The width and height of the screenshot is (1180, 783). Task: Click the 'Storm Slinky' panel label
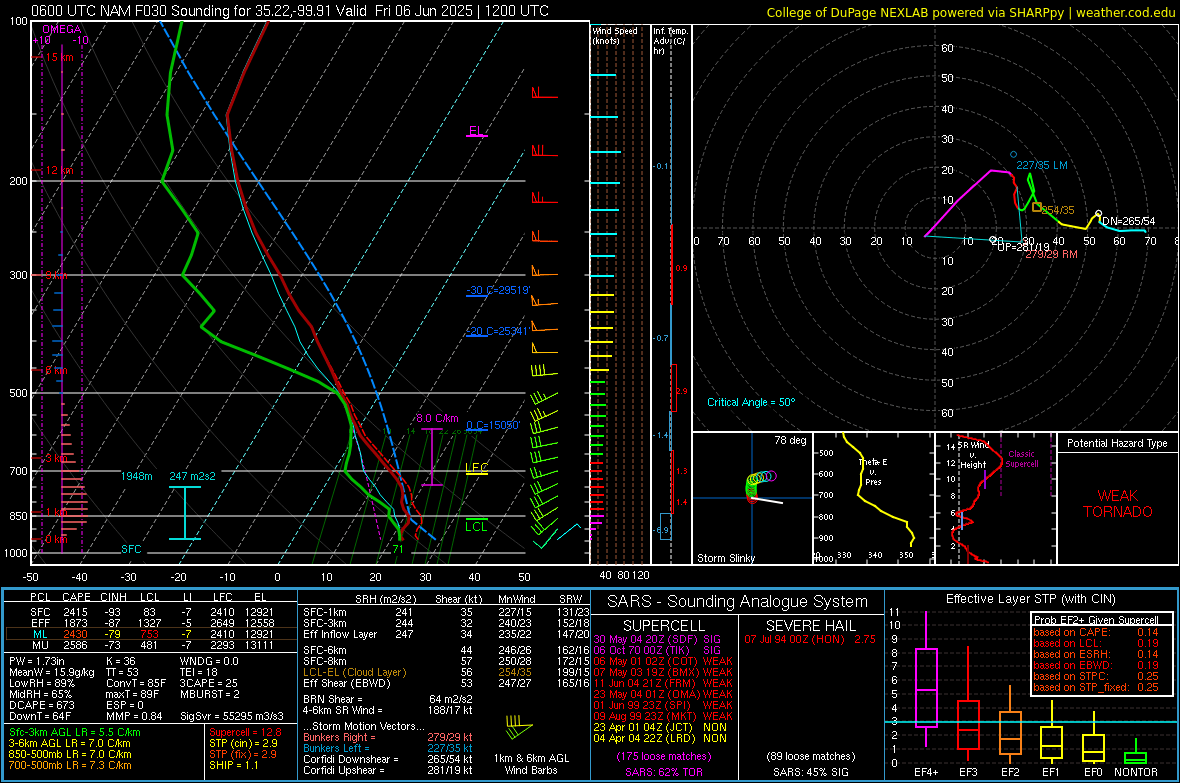click(x=725, y=558)
